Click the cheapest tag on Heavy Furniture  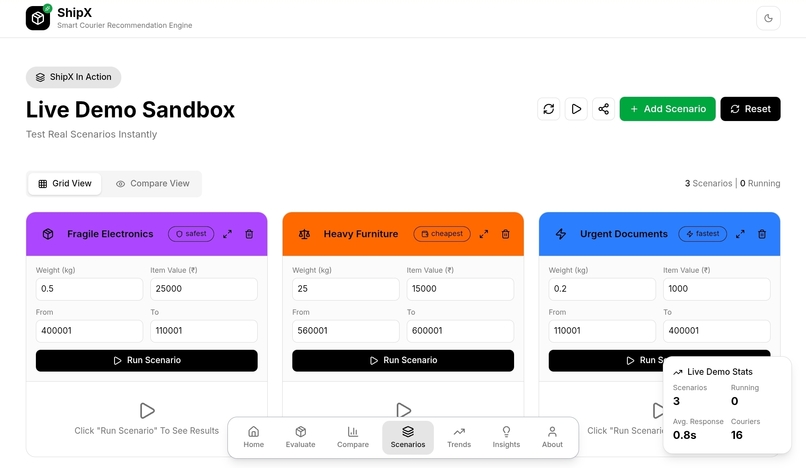[x=442, y=234]
